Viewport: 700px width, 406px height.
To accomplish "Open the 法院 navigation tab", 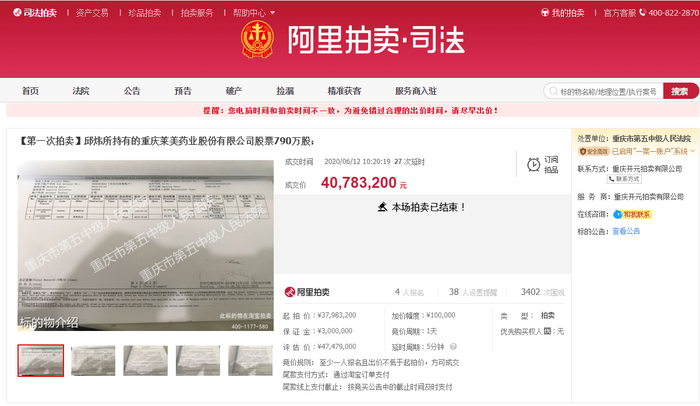I will (81, 91).
